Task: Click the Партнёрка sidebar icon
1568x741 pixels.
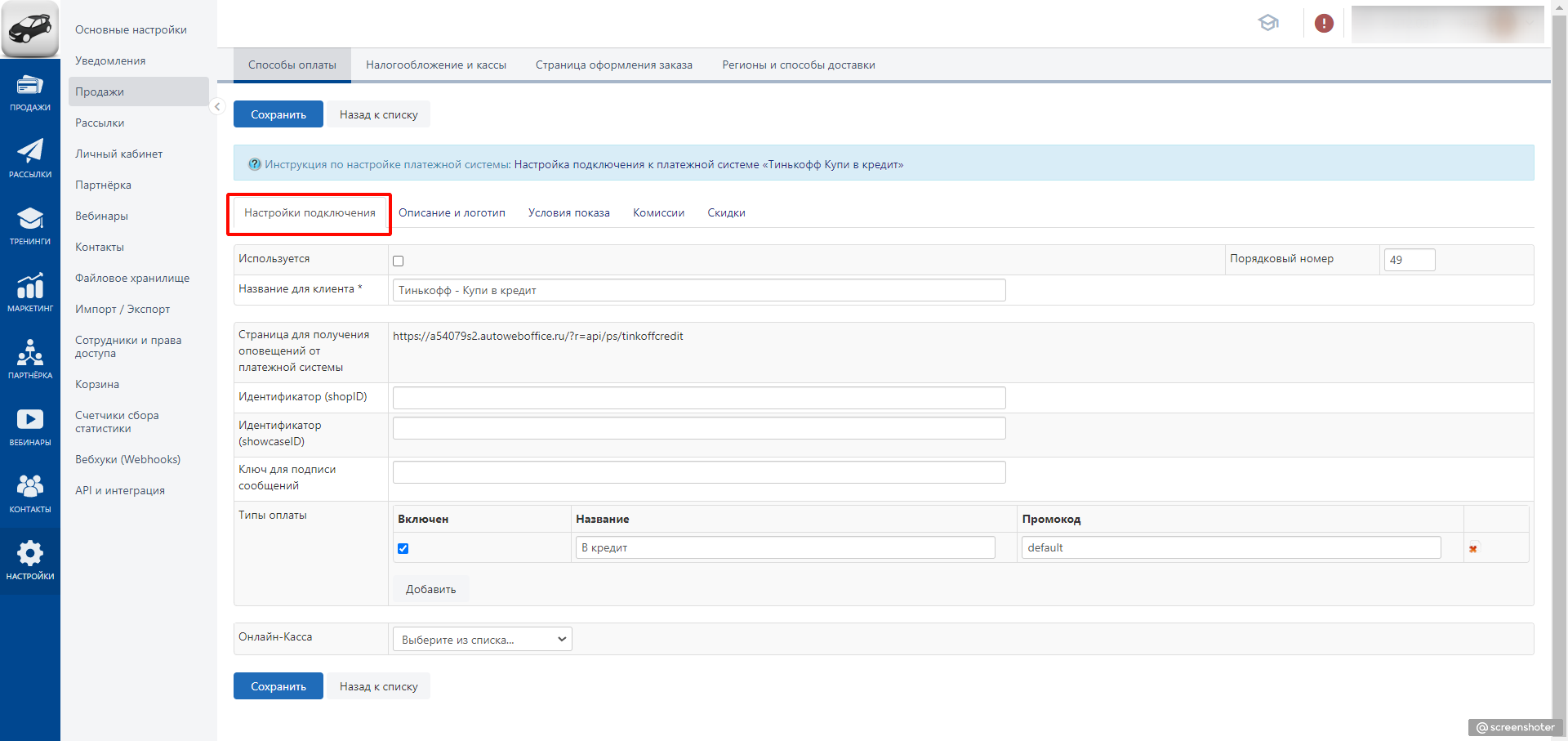Action: coord(30,359)
